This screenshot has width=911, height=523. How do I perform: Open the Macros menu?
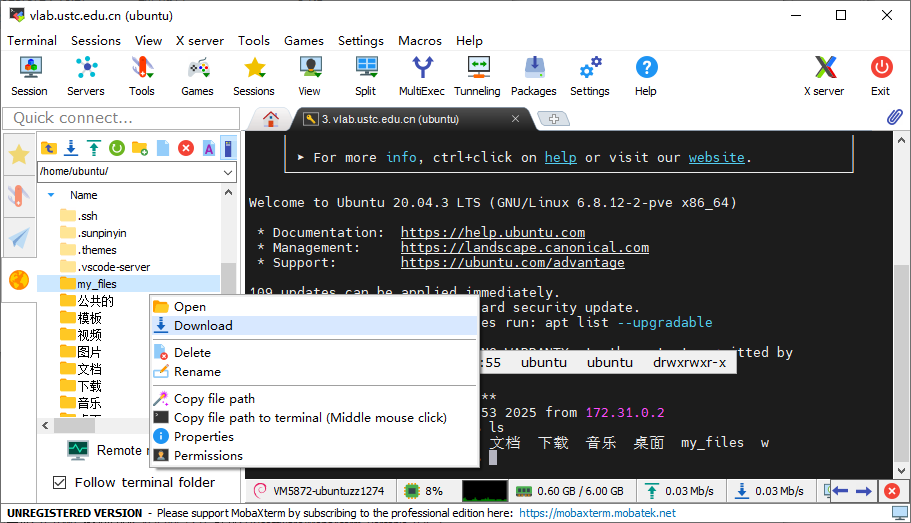tap(419, 41)
